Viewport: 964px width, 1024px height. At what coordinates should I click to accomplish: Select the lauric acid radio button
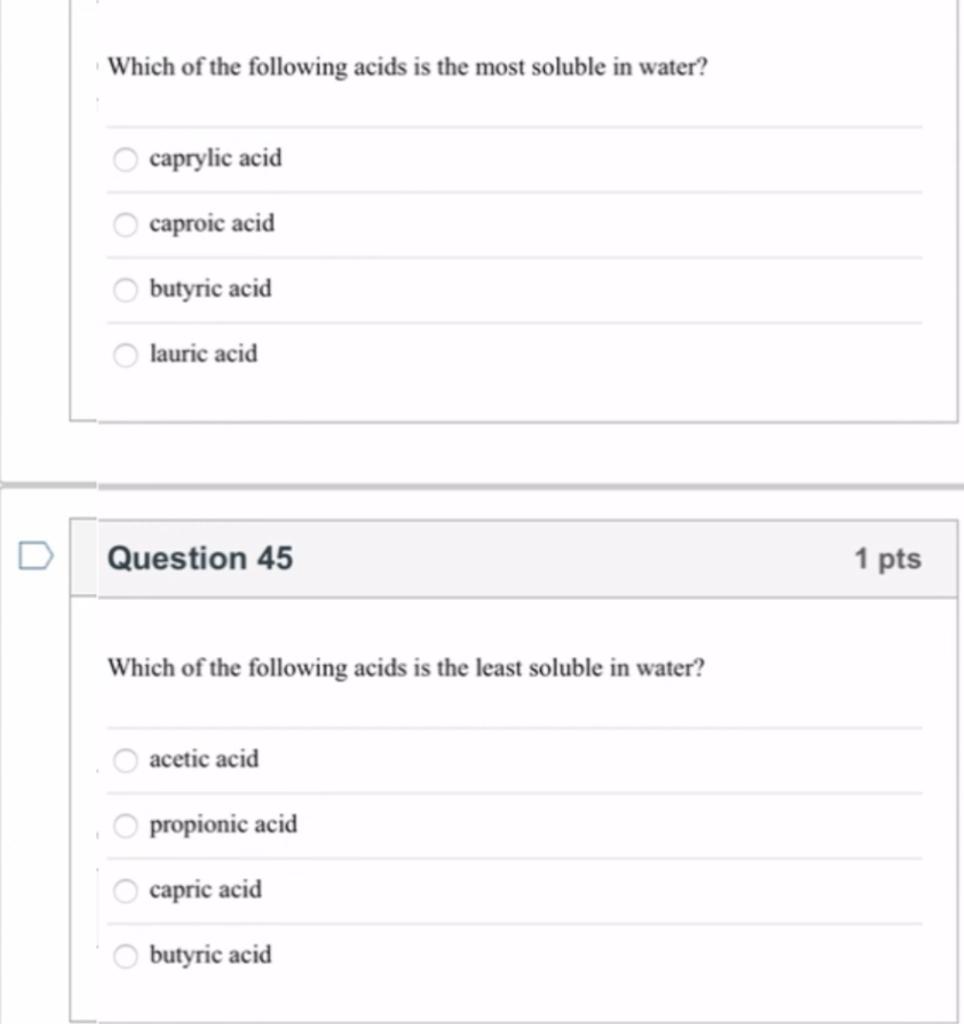coord(125,355)
